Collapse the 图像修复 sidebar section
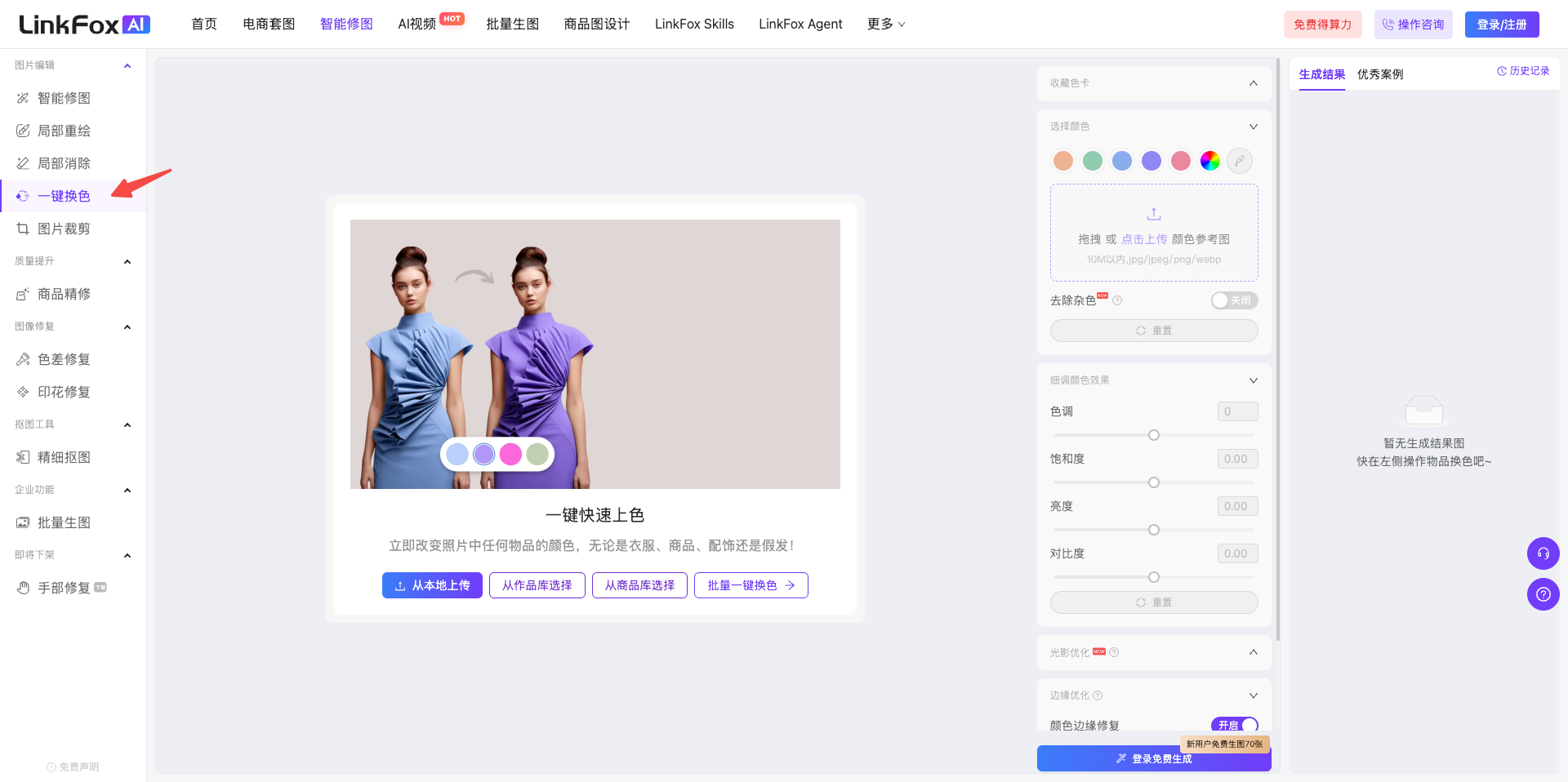Image resolution: width=1568 pixels, height=782 pixels. click(x=127, y=327)
